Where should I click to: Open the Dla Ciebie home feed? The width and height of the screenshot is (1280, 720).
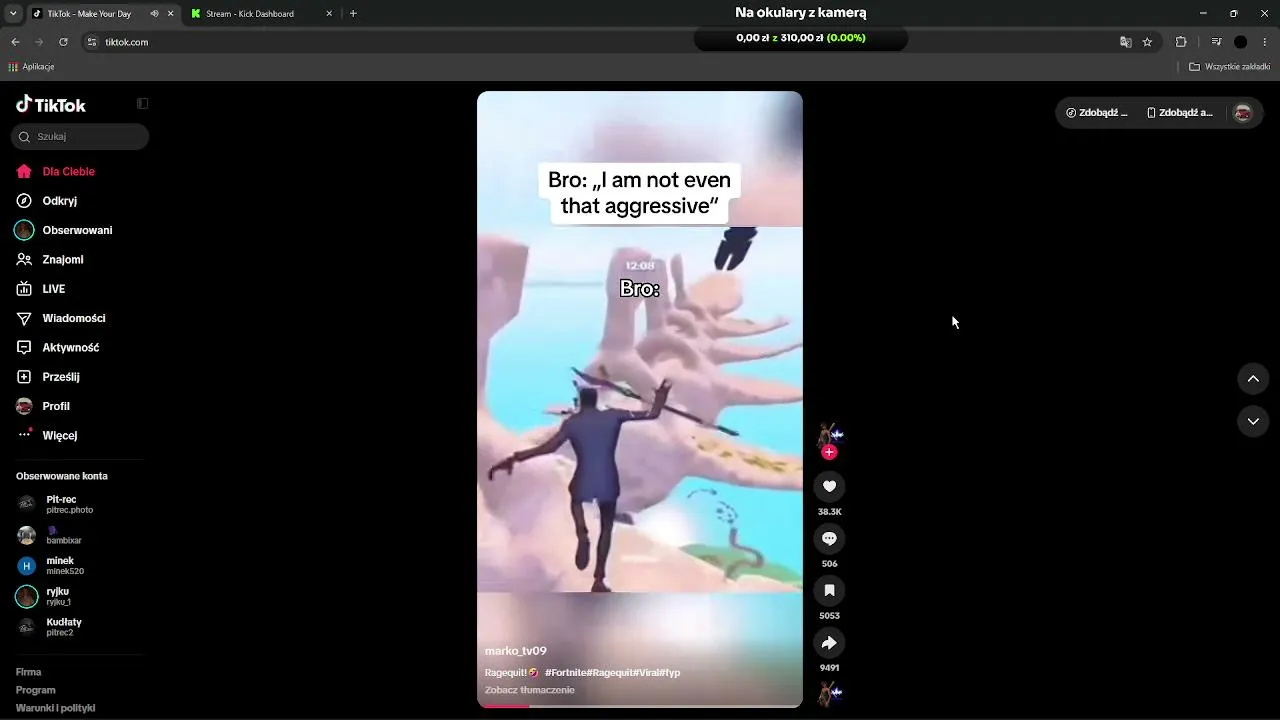tap(56, 172)
